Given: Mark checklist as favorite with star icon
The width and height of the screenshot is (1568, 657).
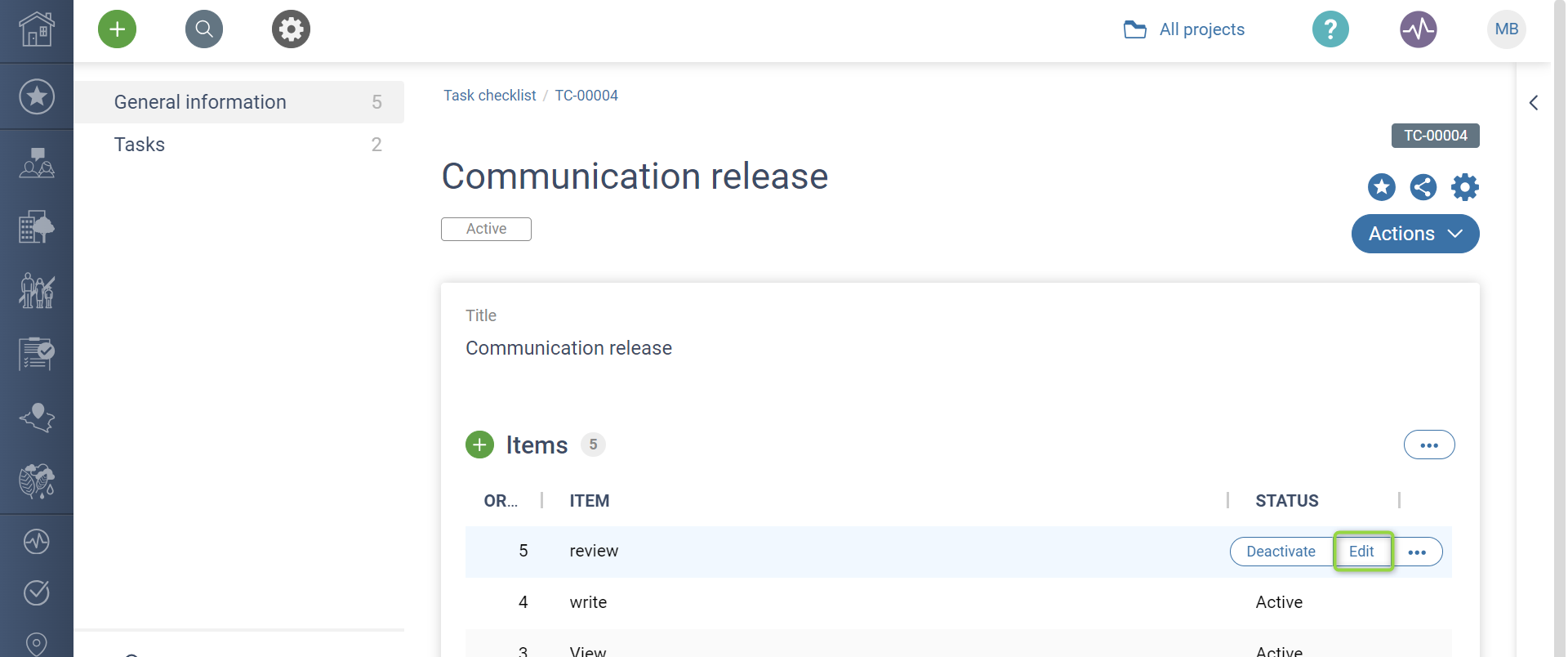Looking at the screenshot, I should [1382, 187].
